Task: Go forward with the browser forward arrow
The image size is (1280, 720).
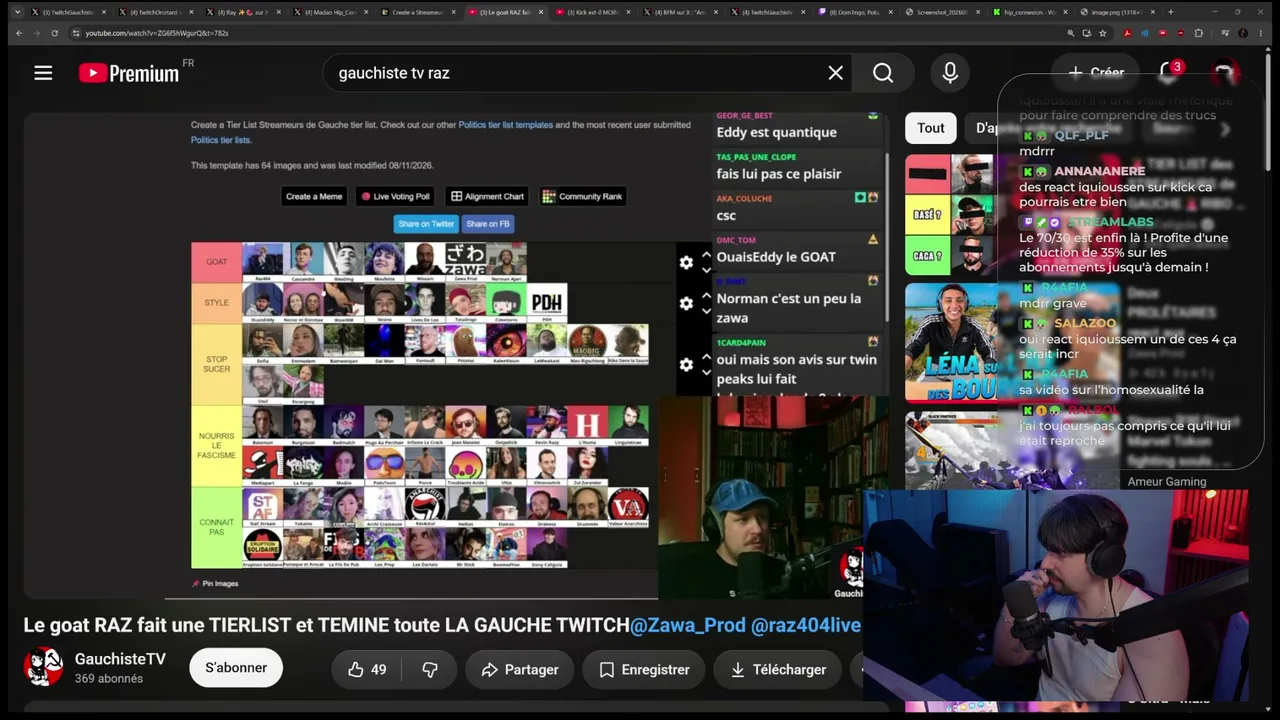Action: pyautogui.click(x=36, y=33)
